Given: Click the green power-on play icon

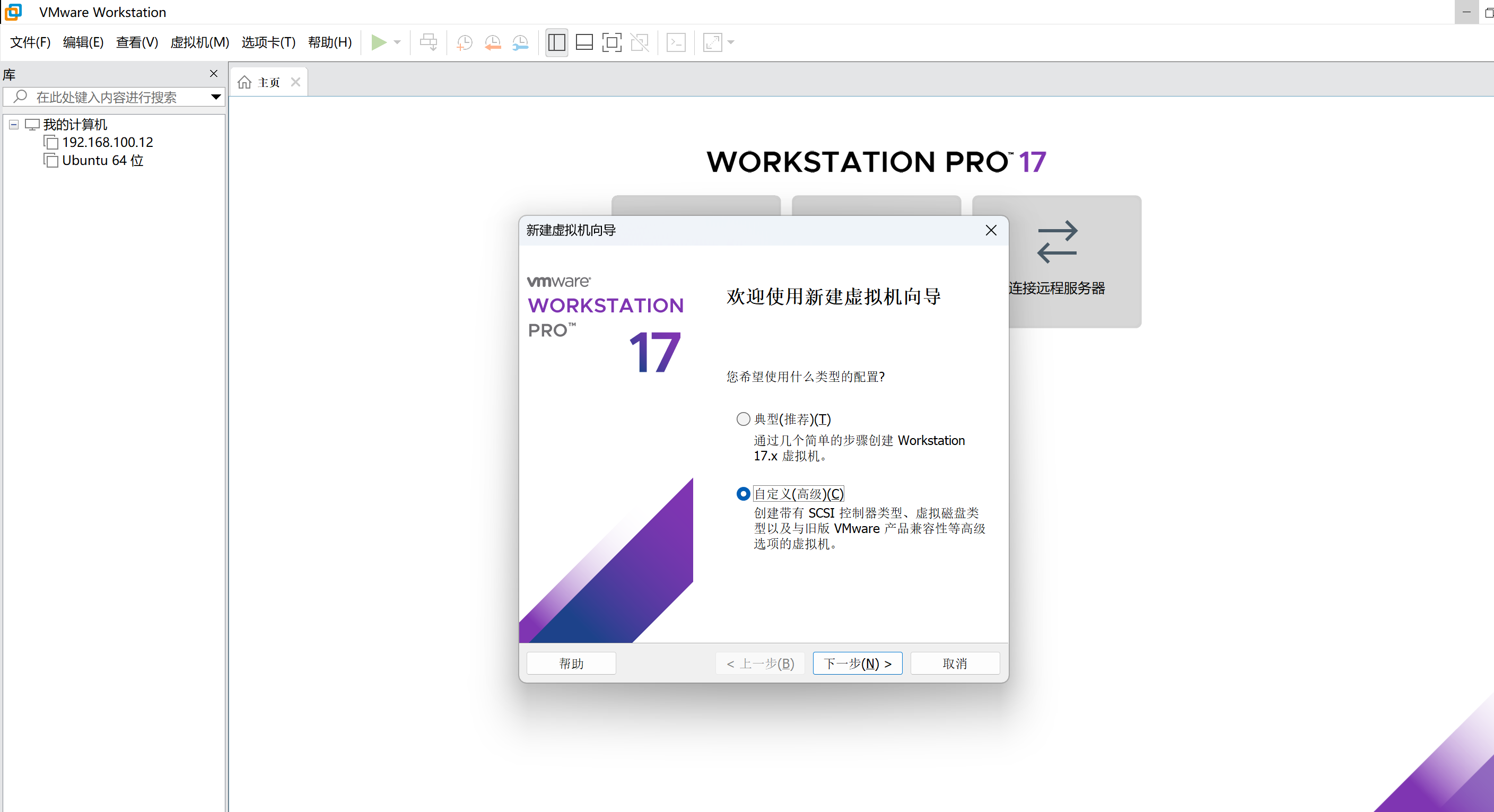Looking at the screenshot, I should click(x=379, y=42).
